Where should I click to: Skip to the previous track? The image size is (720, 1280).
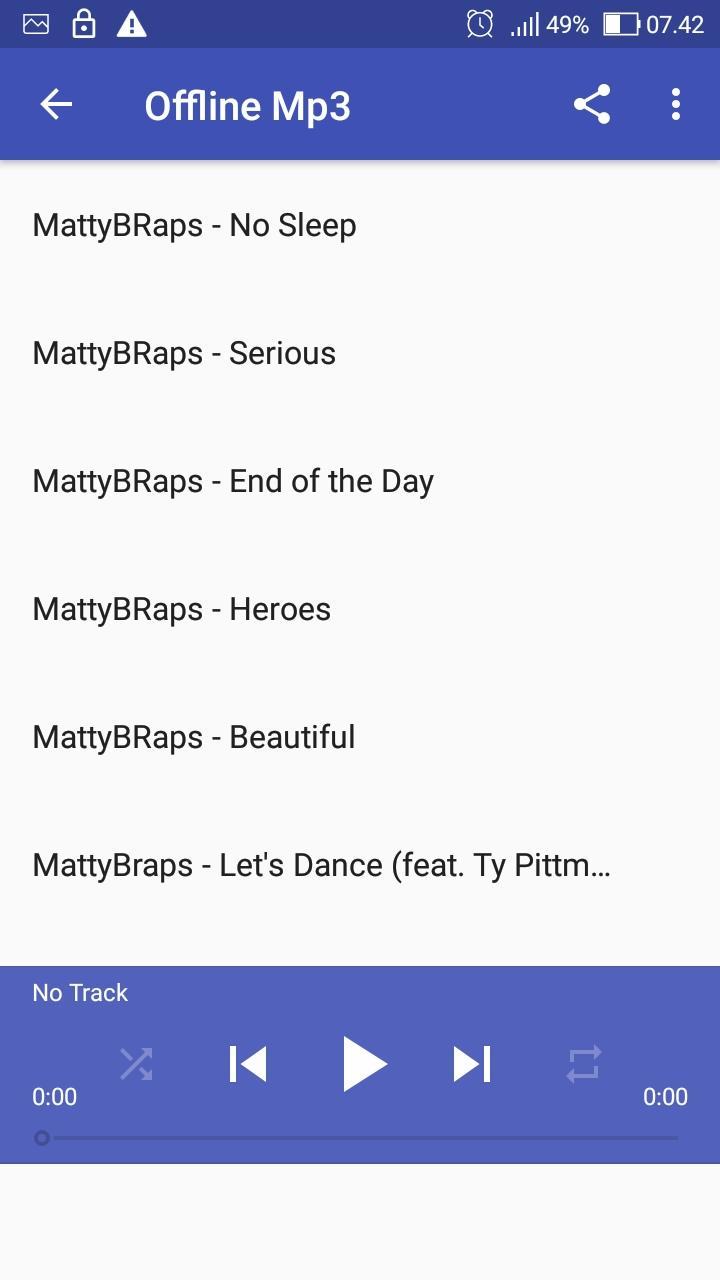point(248,1064)
